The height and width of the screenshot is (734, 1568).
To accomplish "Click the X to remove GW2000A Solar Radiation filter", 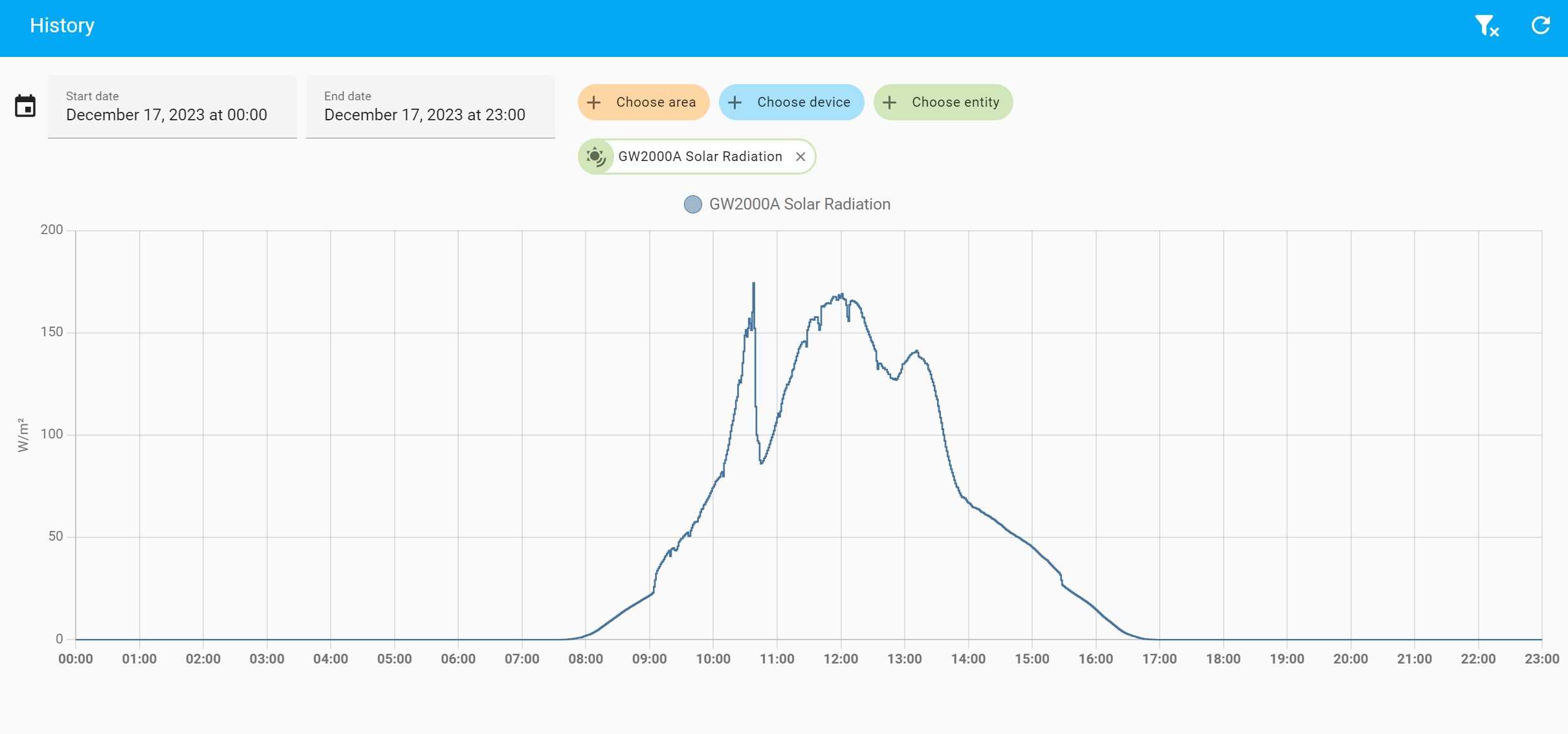I will click(801, 157).
